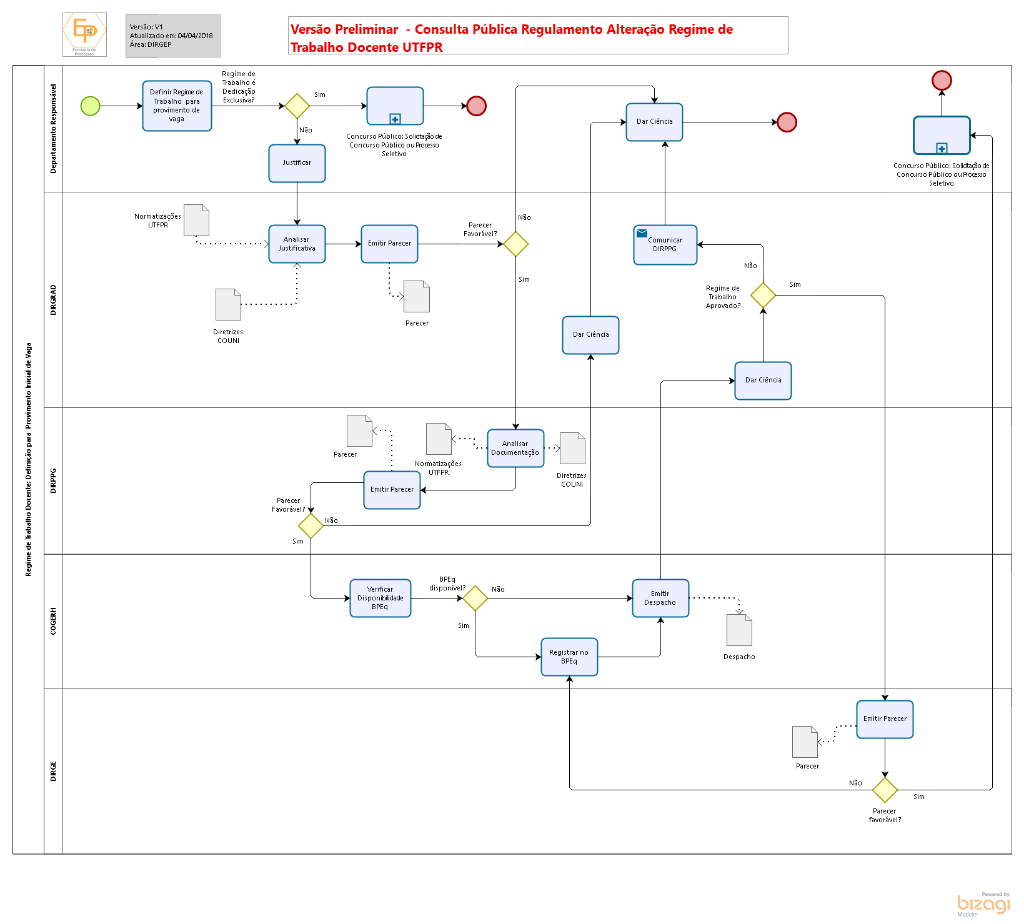Viewport: 1024px width, 924px height.
Task: Click the Definir Regime de Trabalho task
Action: (176, 106)
